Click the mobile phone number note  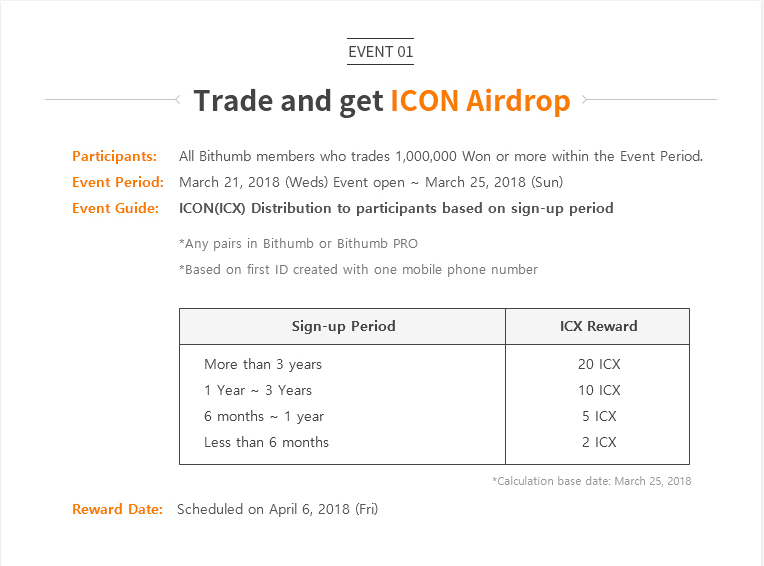coord(358,270)
